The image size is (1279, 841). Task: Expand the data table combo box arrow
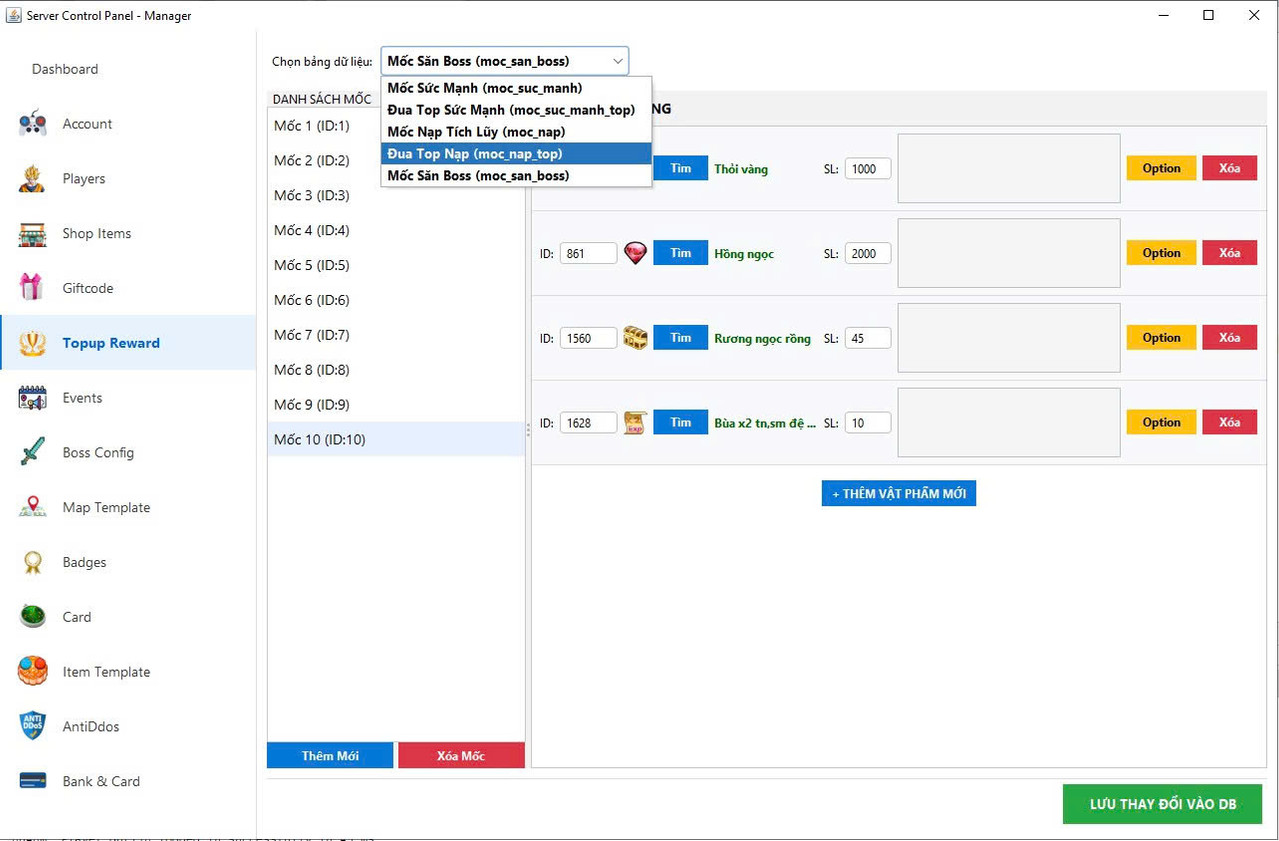617,61
